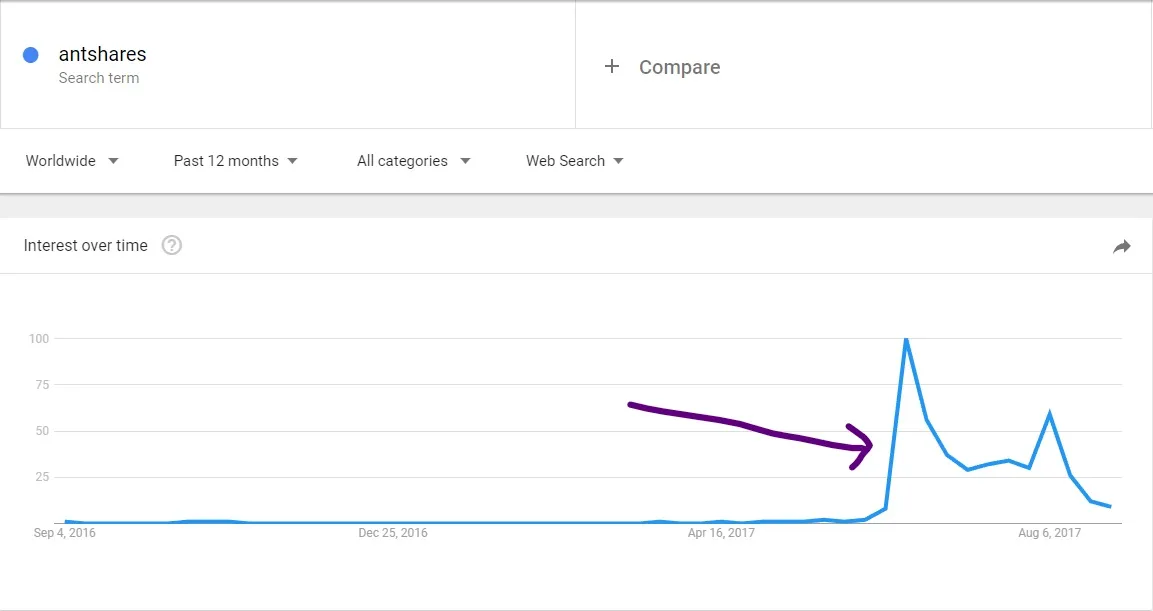Click the Sep 4, 2016 axis label
The width and height of the screenshot is (1153, 611).
65,532
